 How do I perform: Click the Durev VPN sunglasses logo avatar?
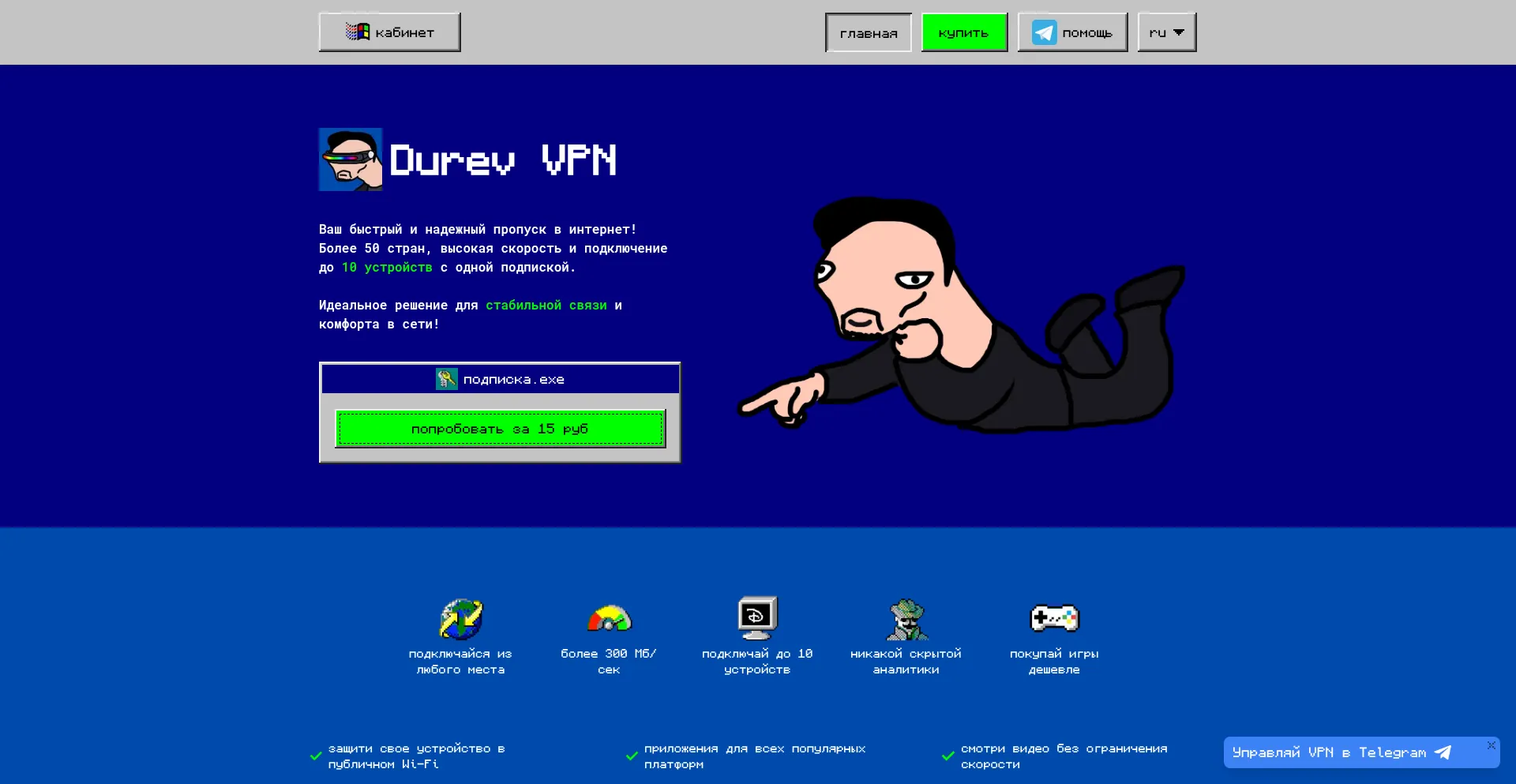click(351, 159)
